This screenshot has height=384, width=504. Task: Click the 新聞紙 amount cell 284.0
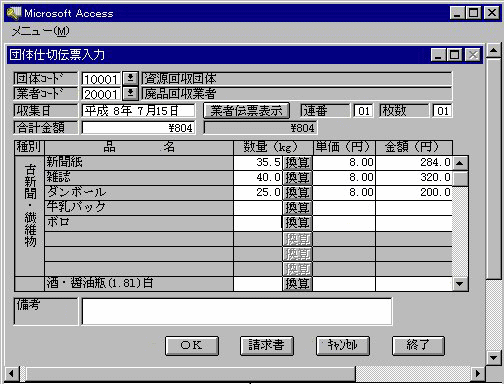(414, 163)
